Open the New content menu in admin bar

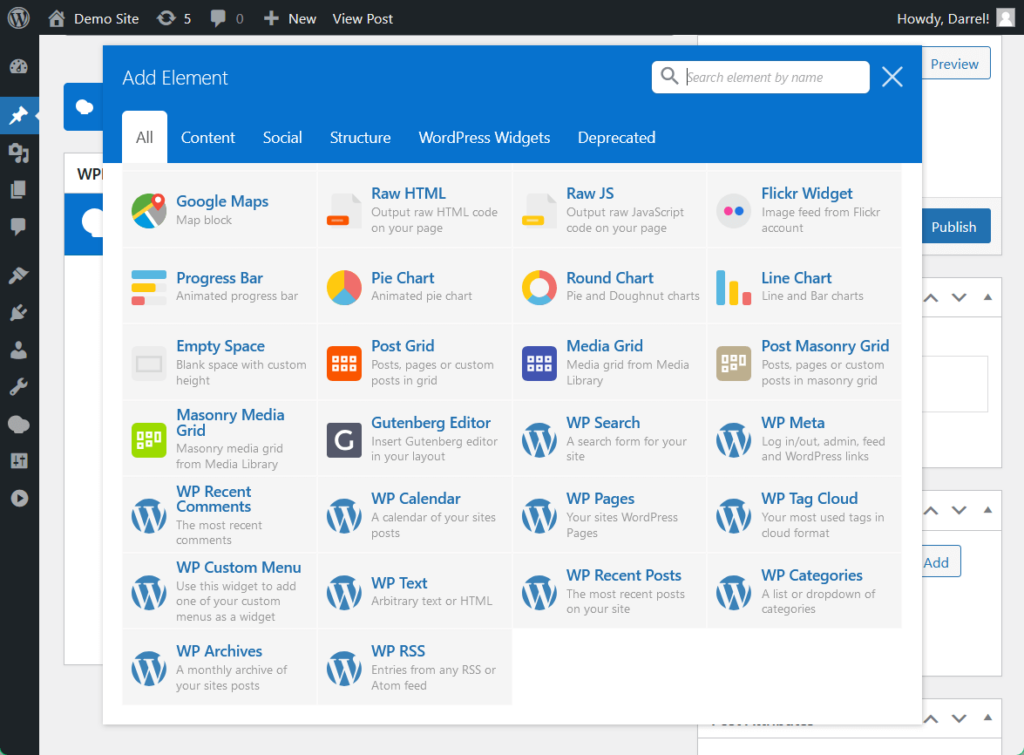pos(290,18)
